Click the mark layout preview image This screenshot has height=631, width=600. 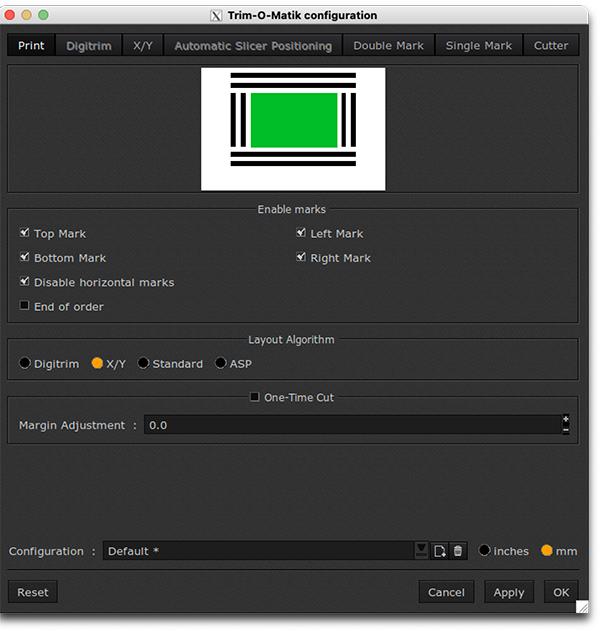(293, 129)
